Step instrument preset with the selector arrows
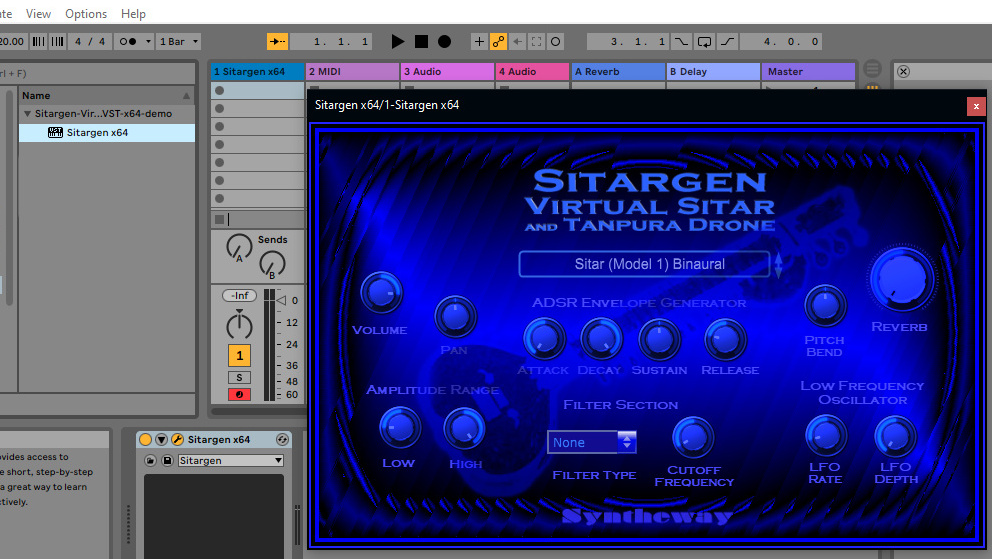The height and width of the screenshot is (559, 992). coord(778,264)
